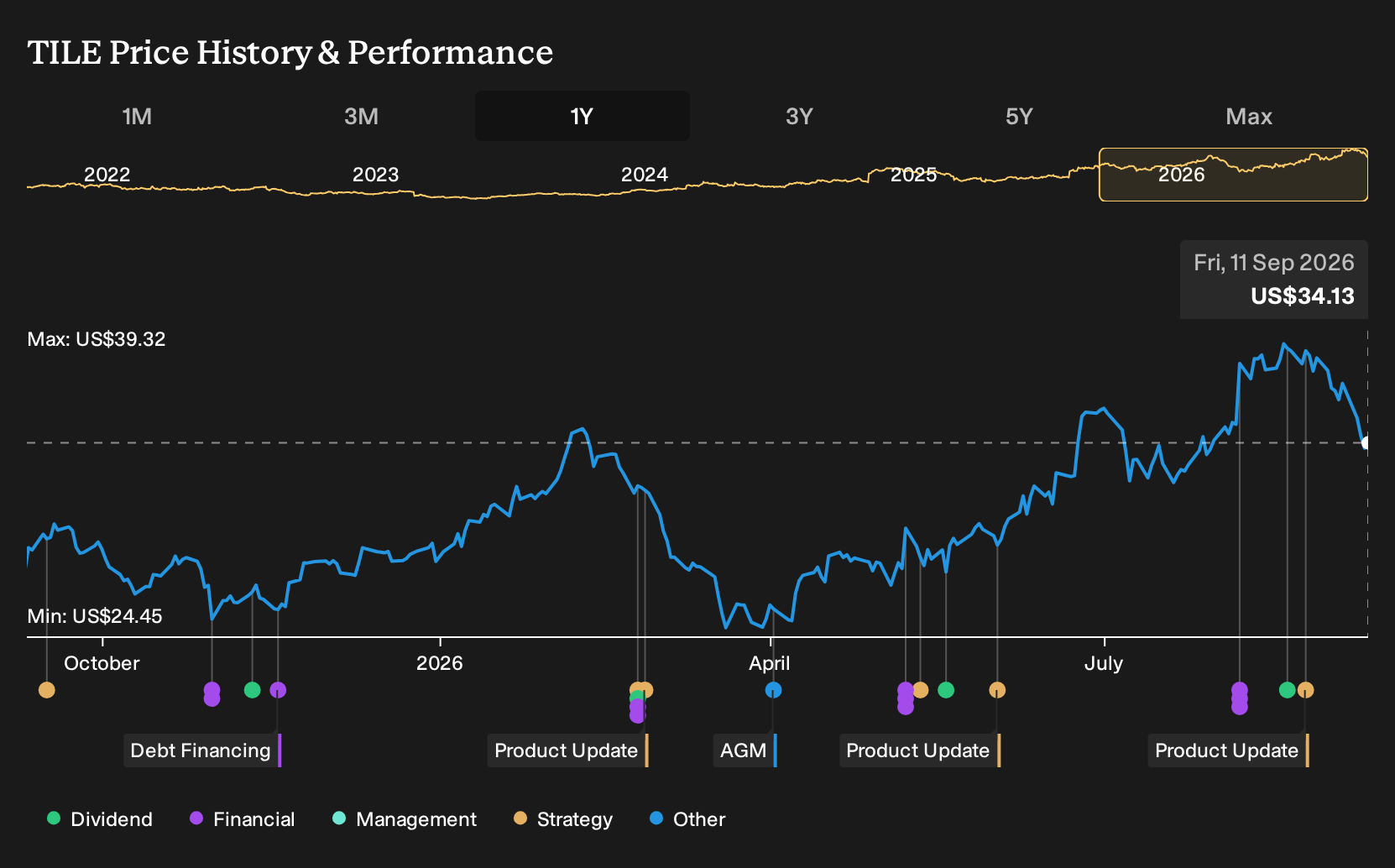Choose the 5Y time range

(1019, 116)
